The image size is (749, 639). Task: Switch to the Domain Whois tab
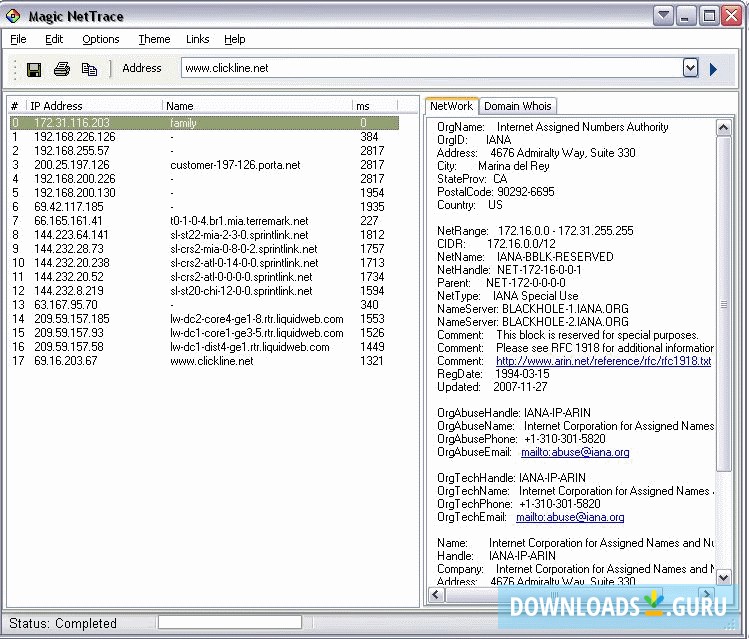point(518,106)
